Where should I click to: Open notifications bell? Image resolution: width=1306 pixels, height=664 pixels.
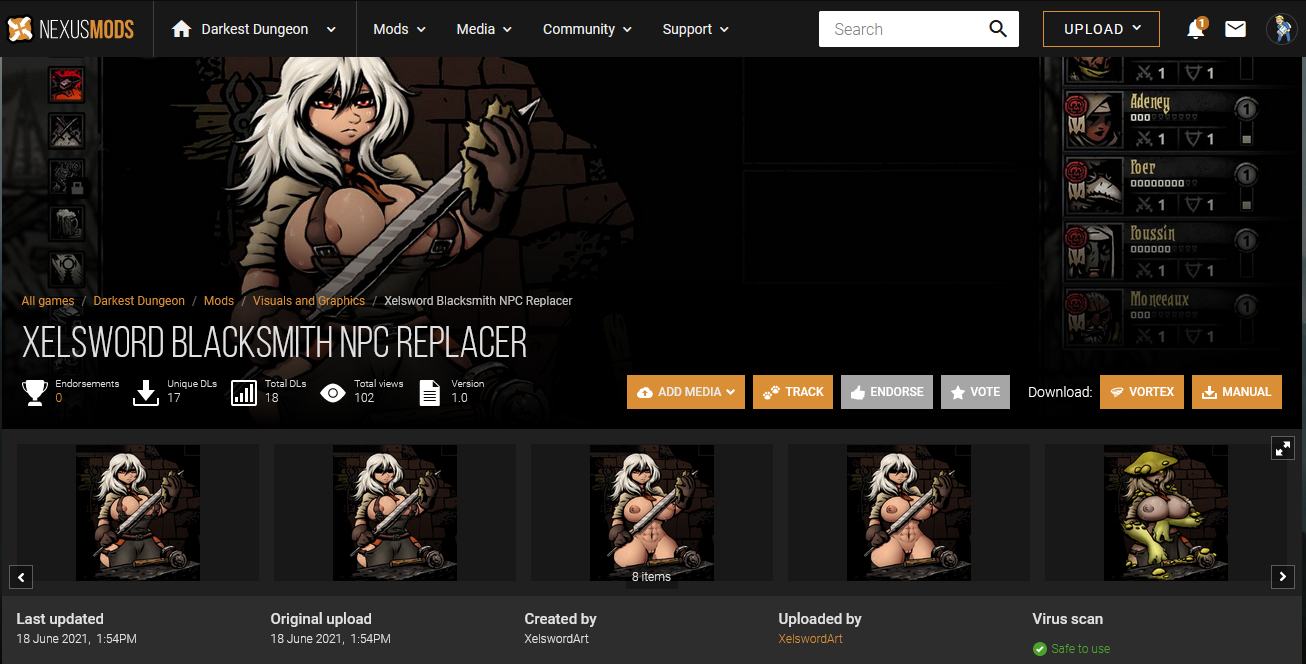point(1195,30)
